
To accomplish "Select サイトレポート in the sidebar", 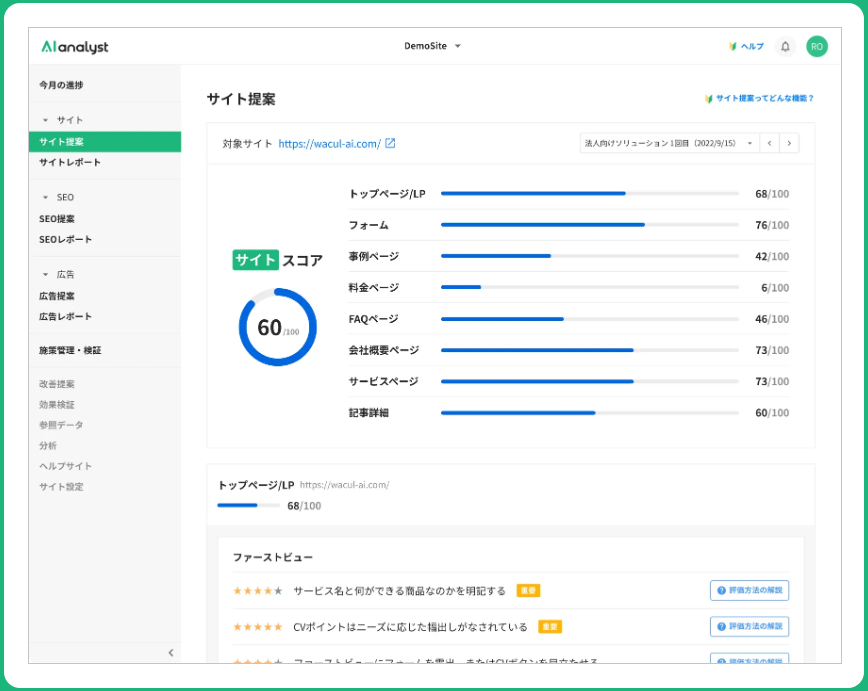I will pyautogui.click(x=70, y=162).
